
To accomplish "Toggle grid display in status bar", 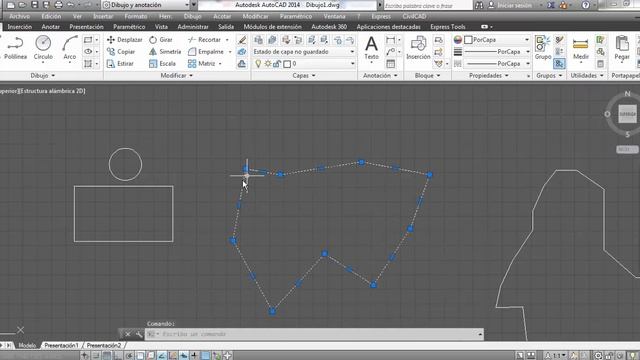I will (107, 356).
